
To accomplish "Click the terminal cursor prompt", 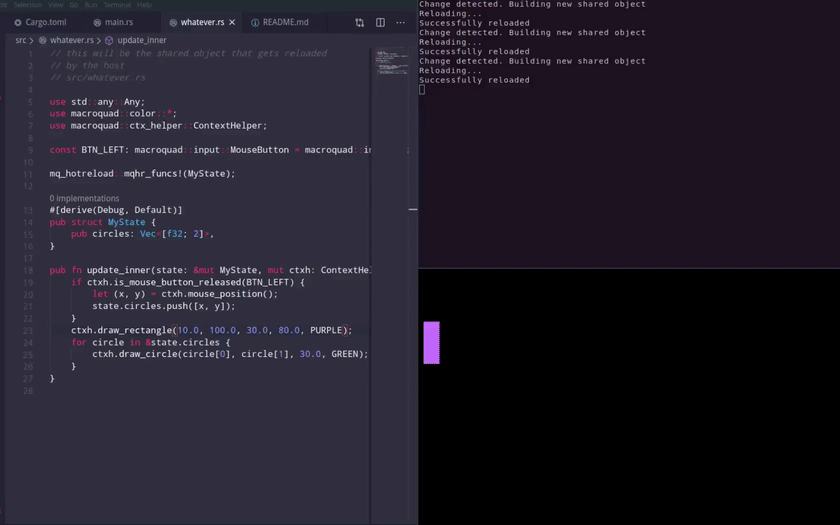I will (x=422, y=90).
